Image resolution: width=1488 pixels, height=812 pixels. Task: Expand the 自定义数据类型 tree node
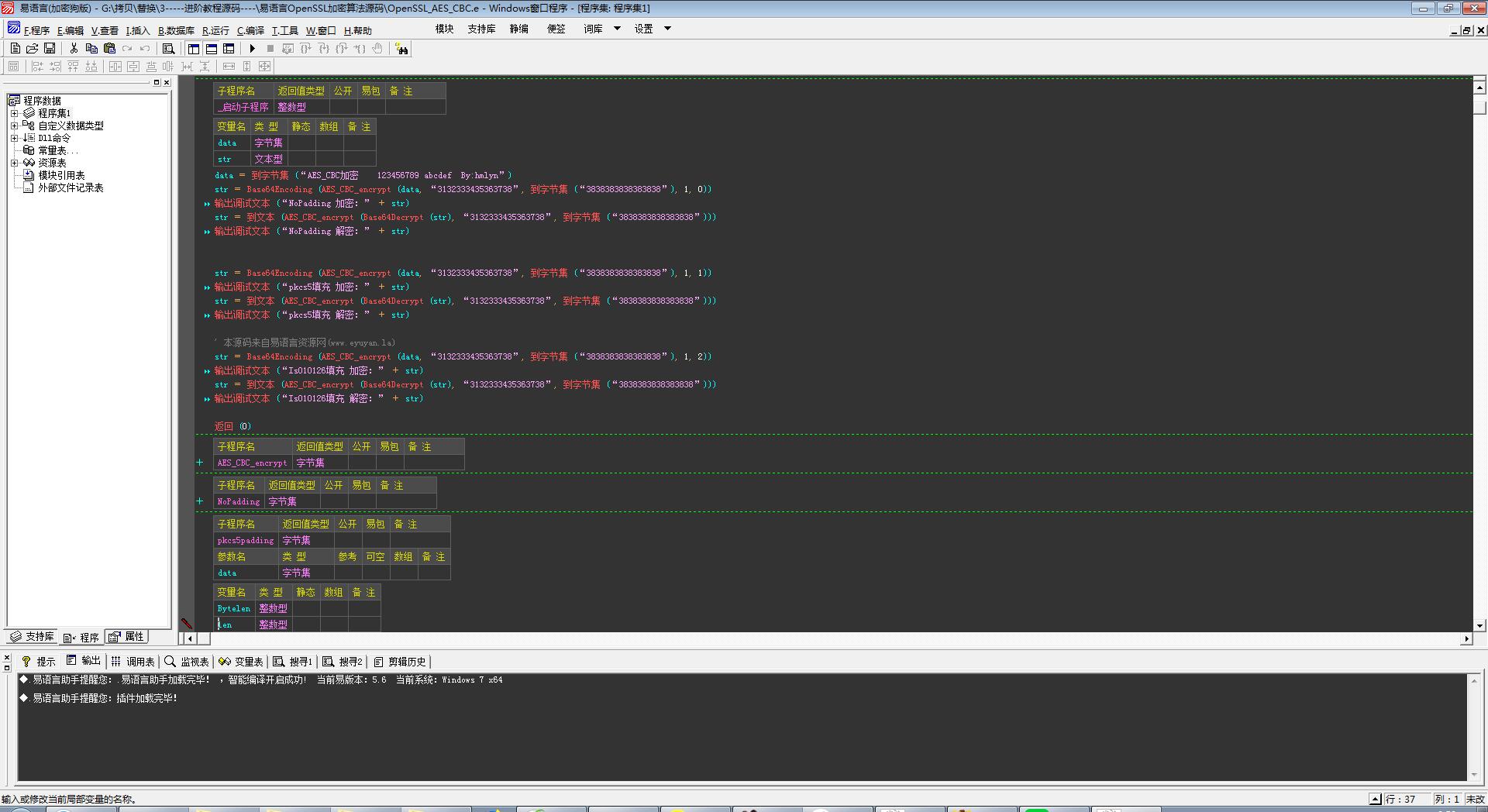point(14,126)
